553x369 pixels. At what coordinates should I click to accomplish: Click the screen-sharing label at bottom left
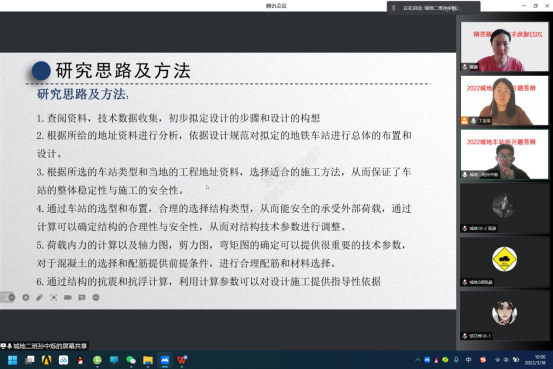pos(44,346)
